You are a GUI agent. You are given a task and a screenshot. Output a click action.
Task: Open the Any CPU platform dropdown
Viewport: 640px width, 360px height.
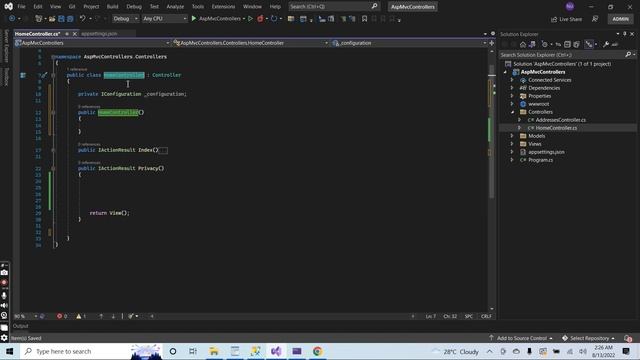[164, 19]
